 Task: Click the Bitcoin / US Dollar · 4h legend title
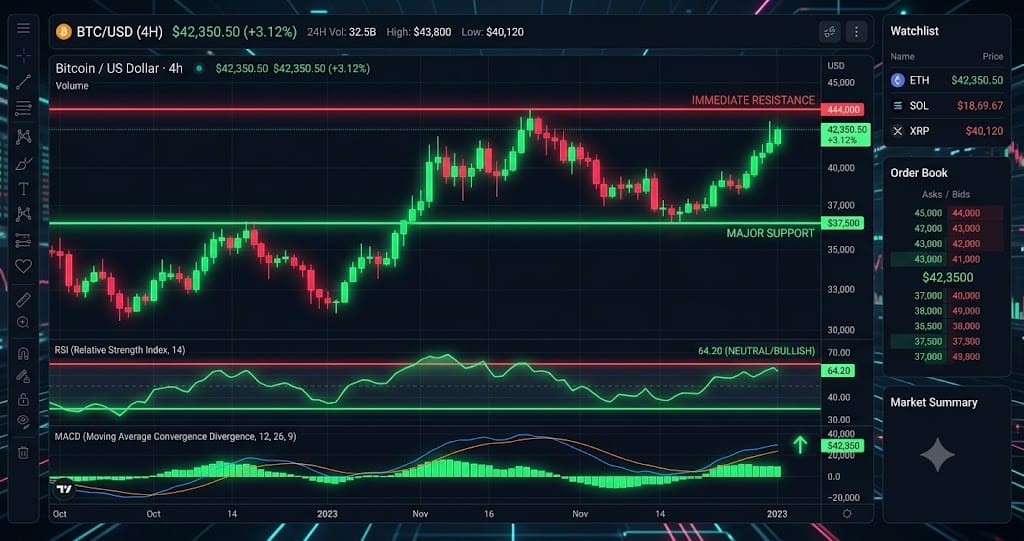pyautogui.click(x=119, y=68)
